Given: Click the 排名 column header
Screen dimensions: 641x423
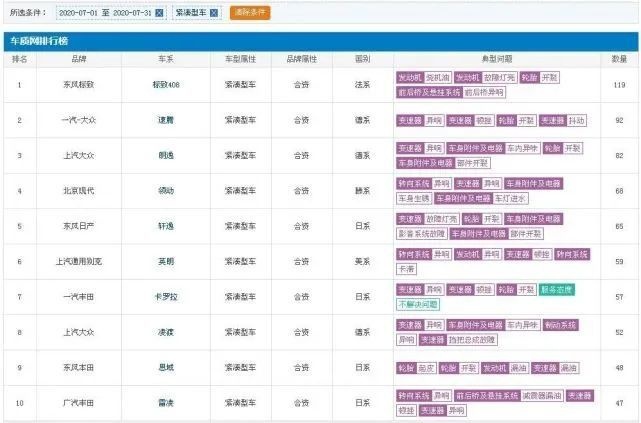Looking at the screenshot, I should pyautogui.click(x=19, y=59).
